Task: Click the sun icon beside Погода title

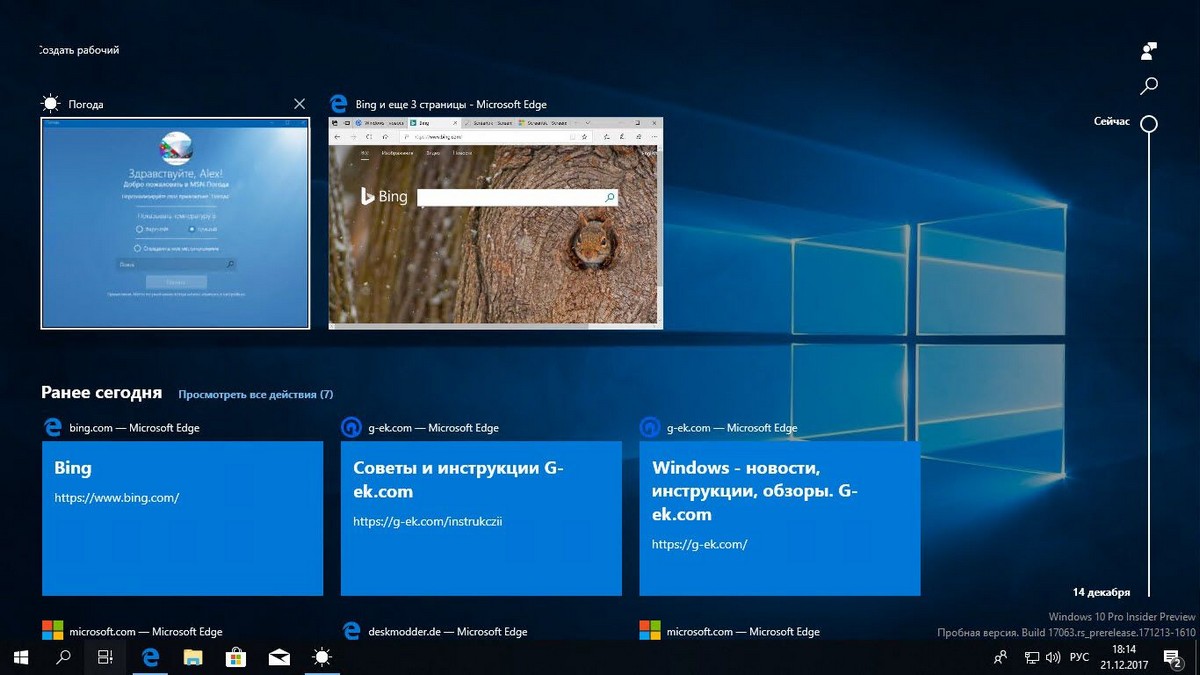Action: point(50,104)
